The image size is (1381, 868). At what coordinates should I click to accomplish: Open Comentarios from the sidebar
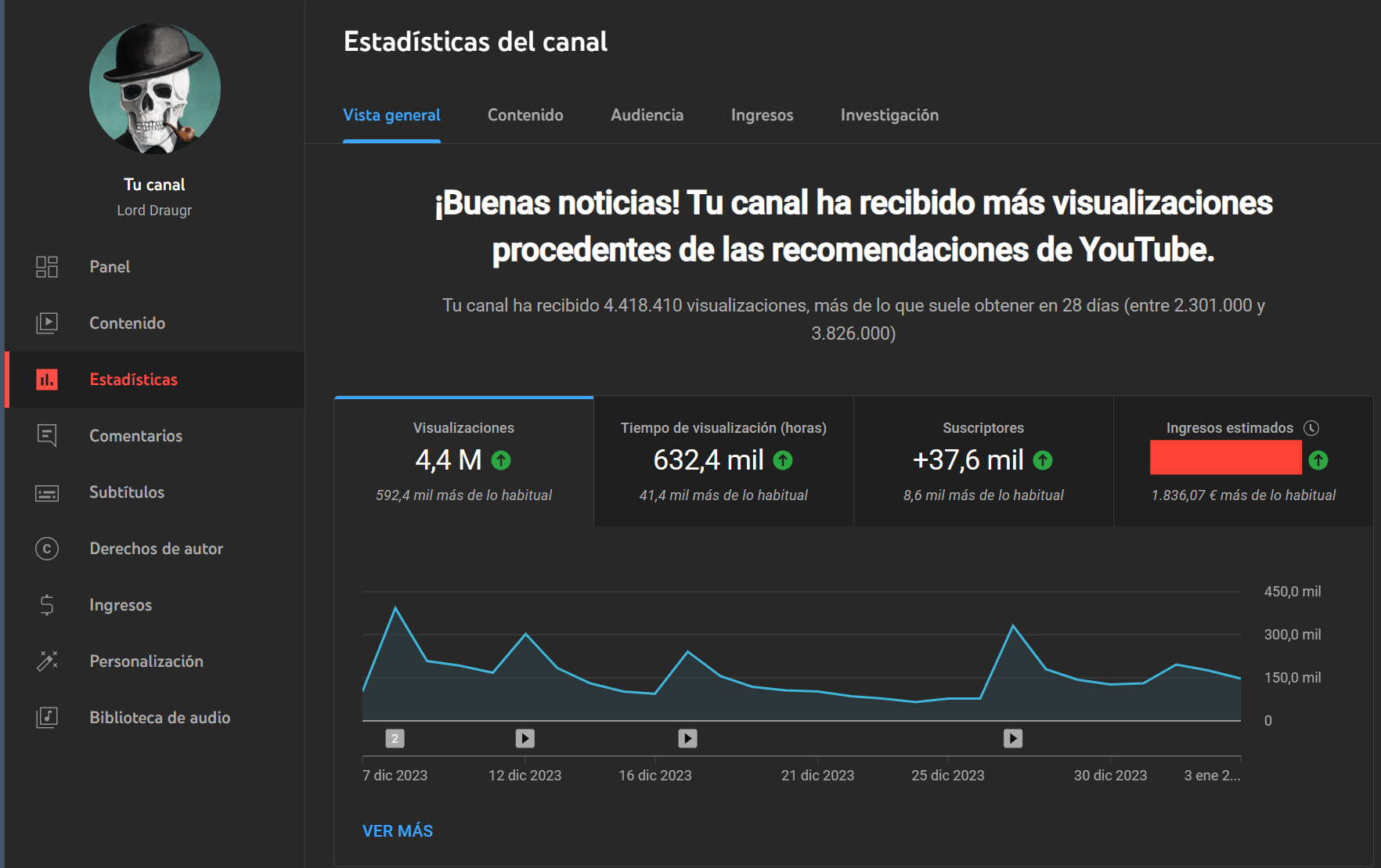click(135, 436)
